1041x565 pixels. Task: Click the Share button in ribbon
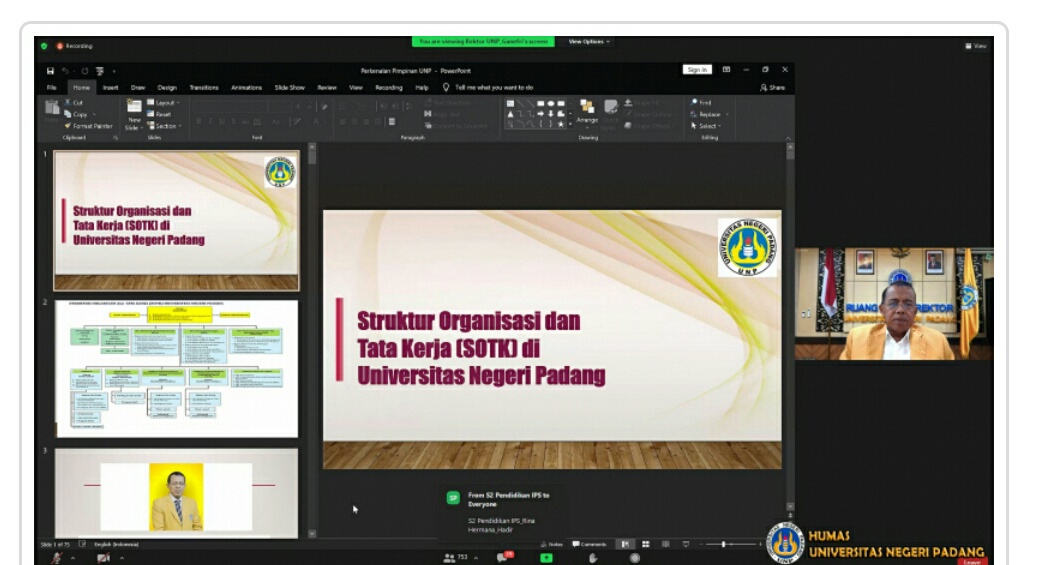(773, 87)
